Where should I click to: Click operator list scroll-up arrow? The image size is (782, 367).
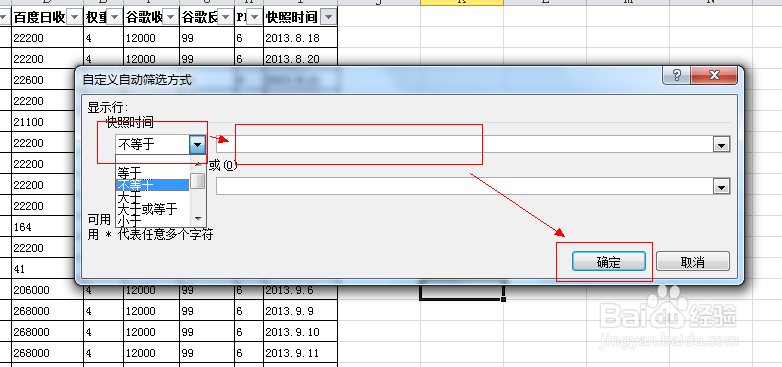tap(198, 163)
